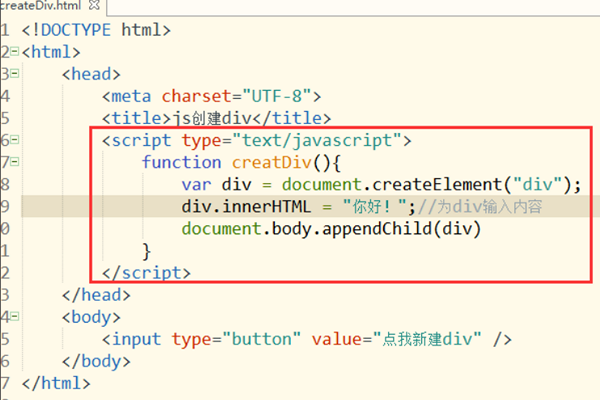Viewport: 600px width, 400px height.
Task: Collapse the html tag fold on line 2
Action: [15, 51]
